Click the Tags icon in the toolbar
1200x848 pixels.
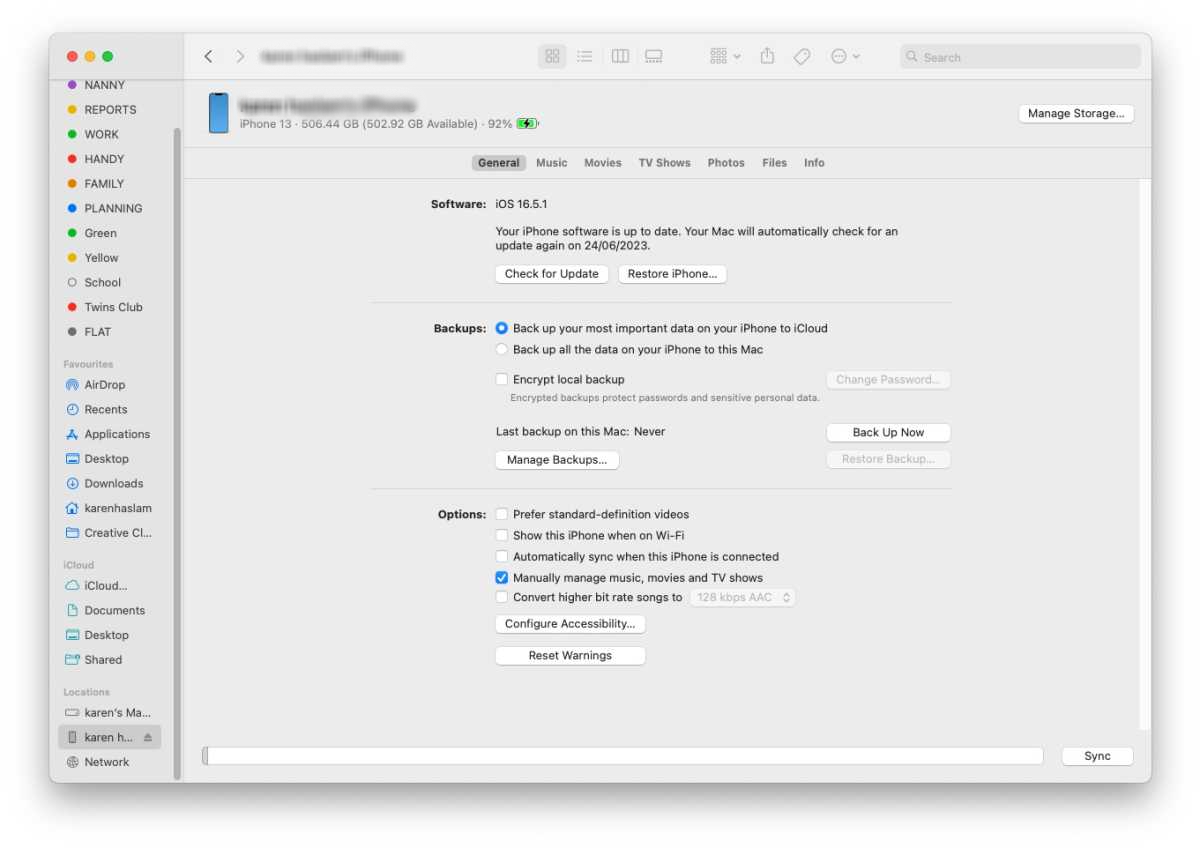(x=801, y=56)
